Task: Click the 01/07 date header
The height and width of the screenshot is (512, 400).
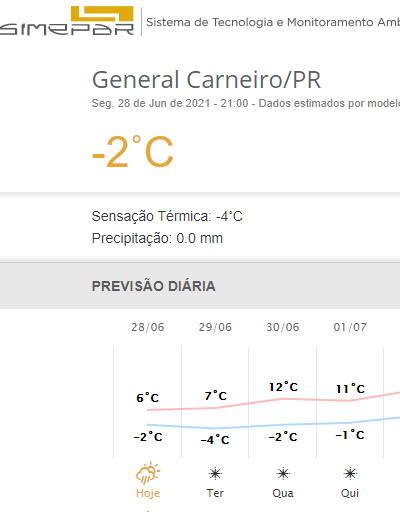Action: [350, 327]
